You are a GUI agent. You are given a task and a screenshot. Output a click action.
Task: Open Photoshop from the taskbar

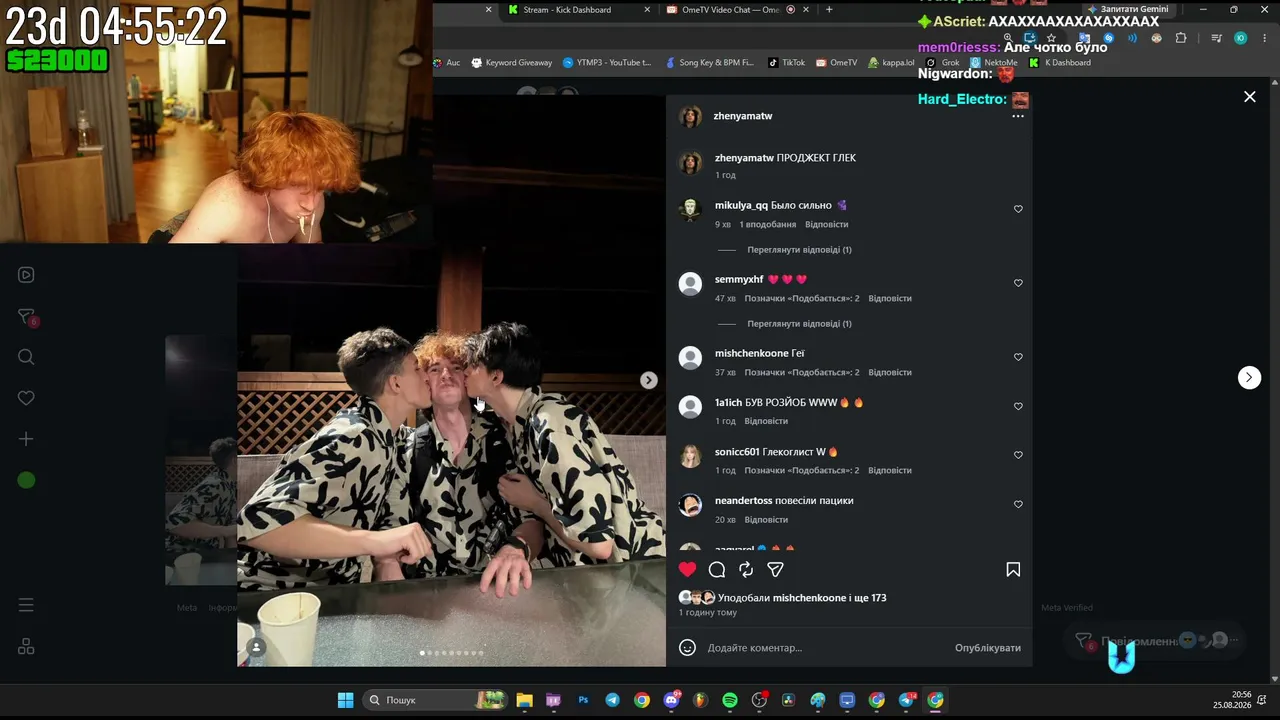coord(583,700)
